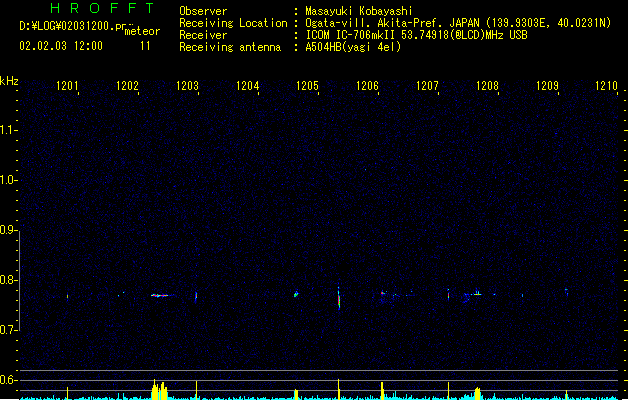Click the Receiver field label
This screenshot has width=629, height=400.
(203, 35)
